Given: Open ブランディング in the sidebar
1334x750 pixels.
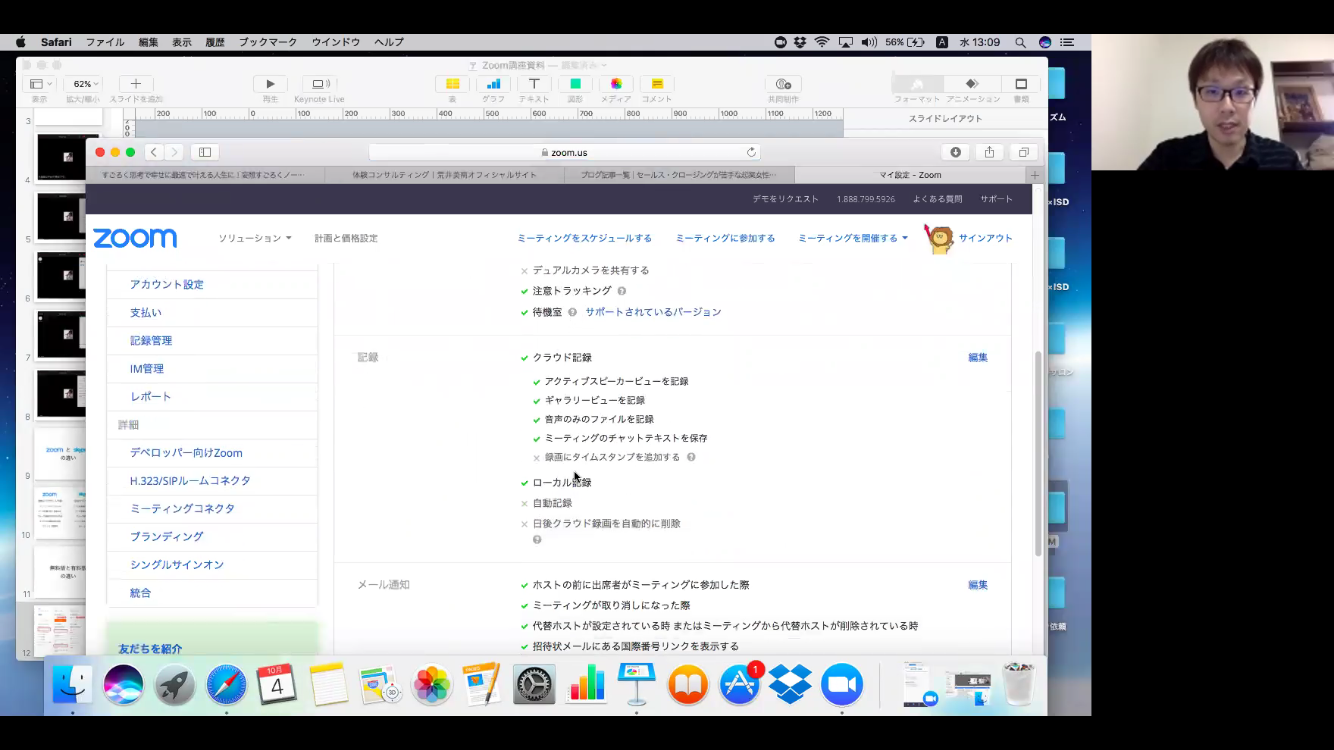Looking at the screenshot, I should pos(167,537).
